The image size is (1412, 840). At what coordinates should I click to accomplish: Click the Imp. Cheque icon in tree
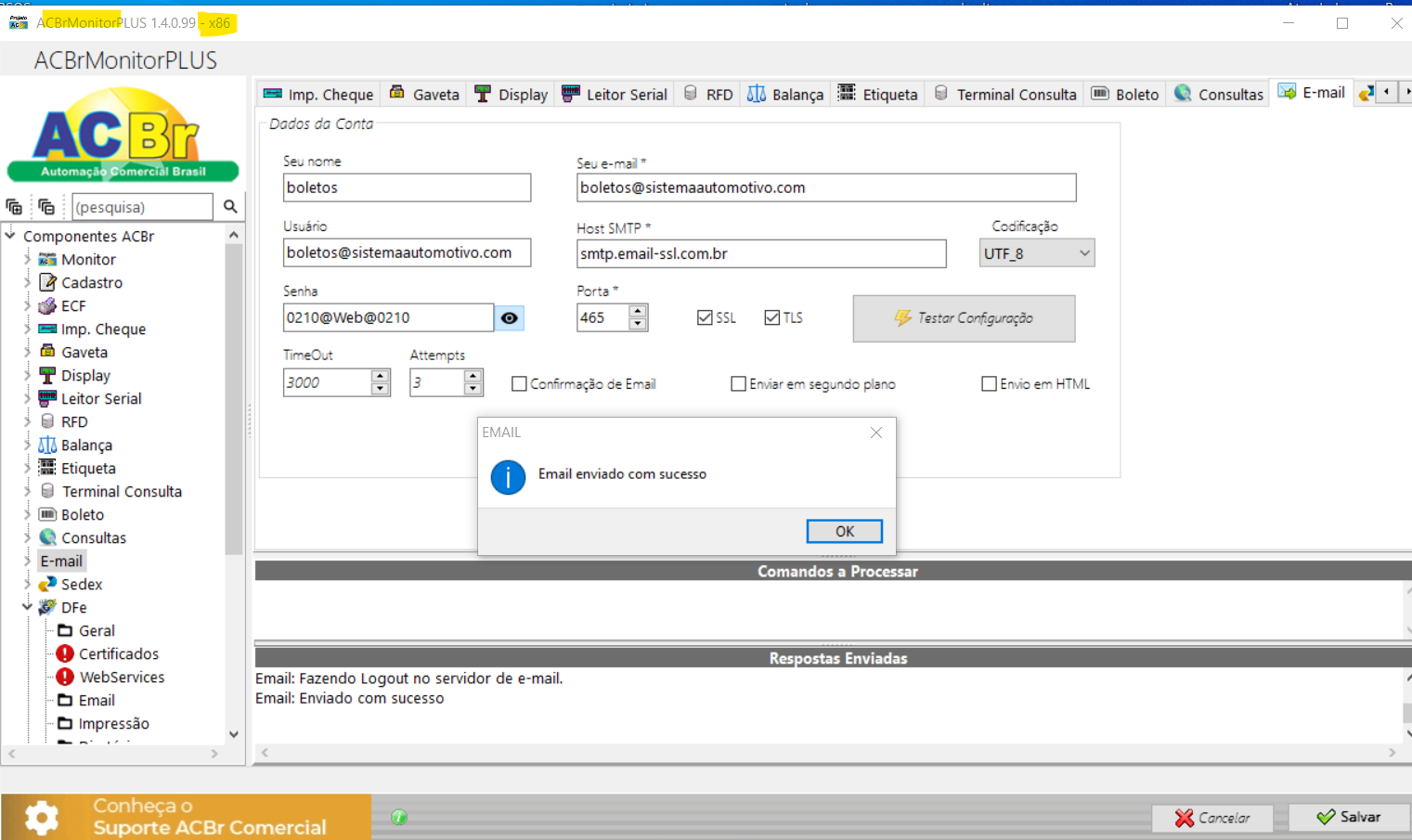point(47,329)
